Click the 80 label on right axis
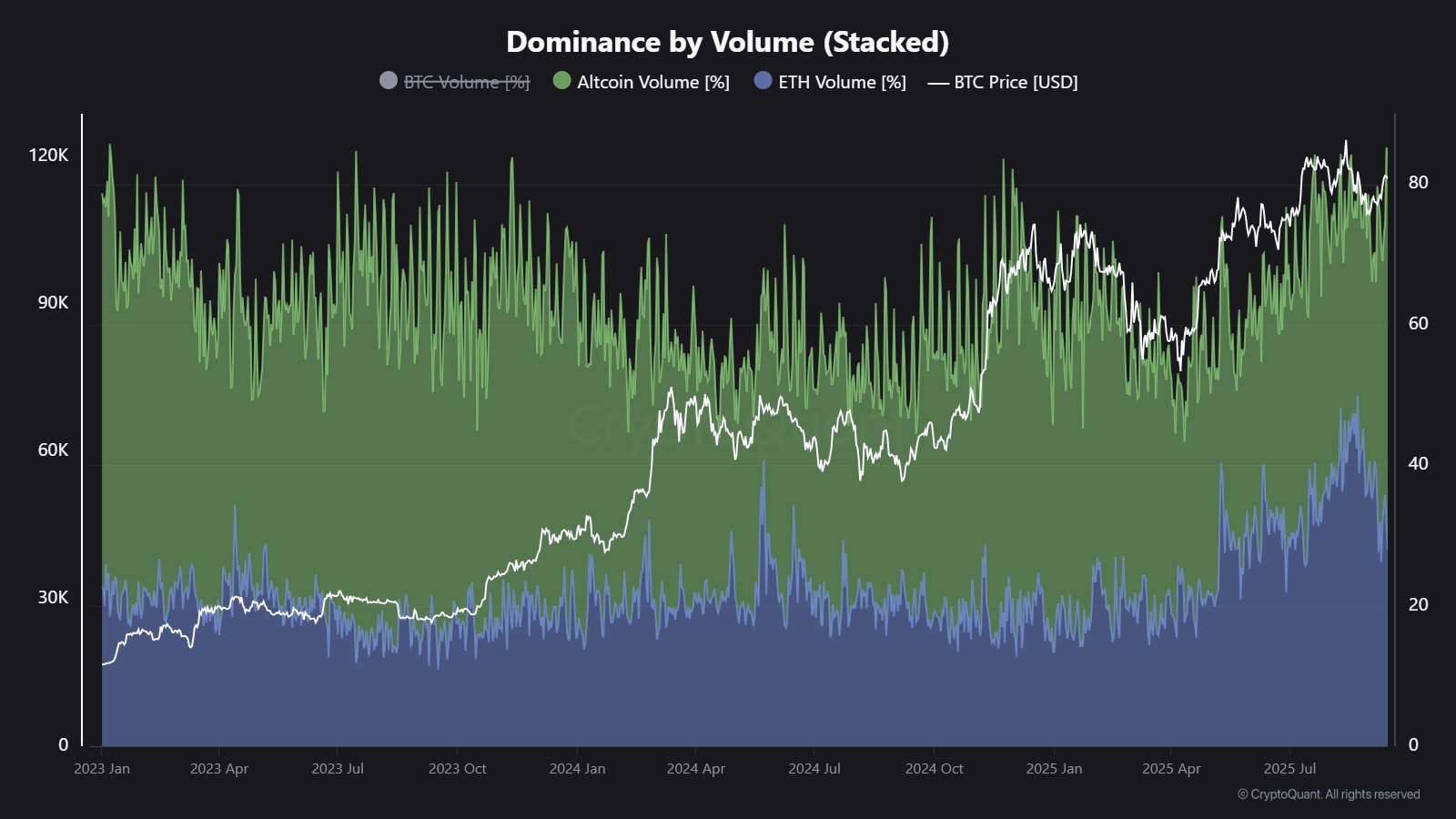 (x=1420, y=180)
